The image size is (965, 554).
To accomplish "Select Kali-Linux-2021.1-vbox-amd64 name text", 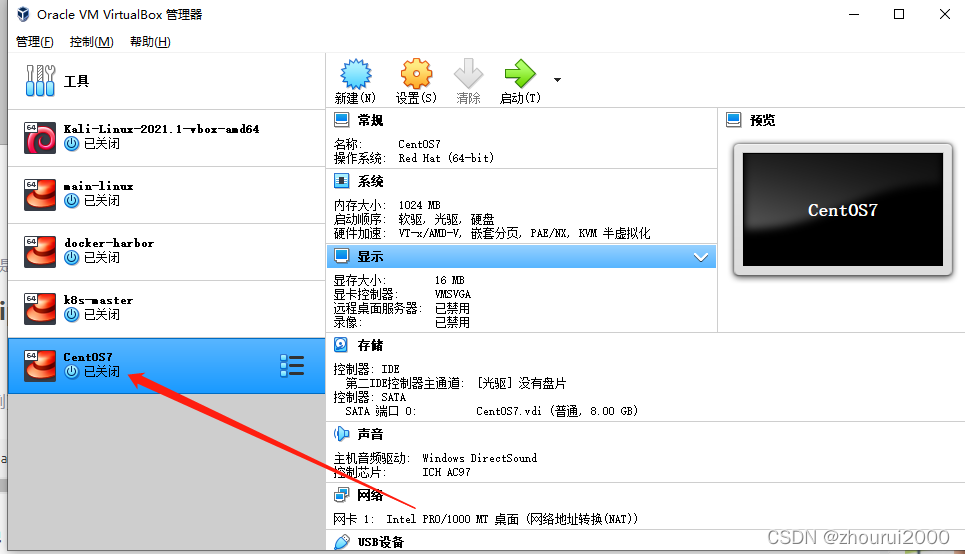I will [x=161, y=129].
